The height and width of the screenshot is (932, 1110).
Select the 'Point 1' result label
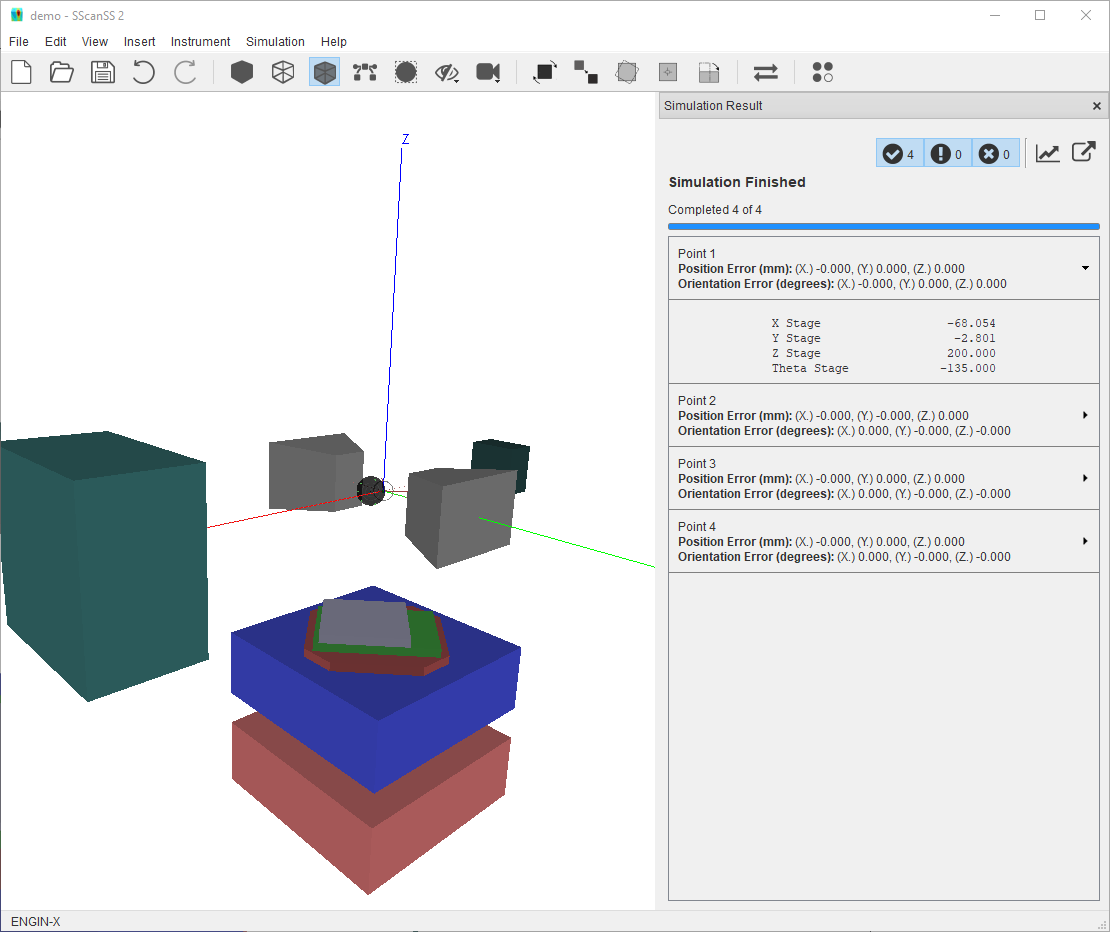point(697,253)
